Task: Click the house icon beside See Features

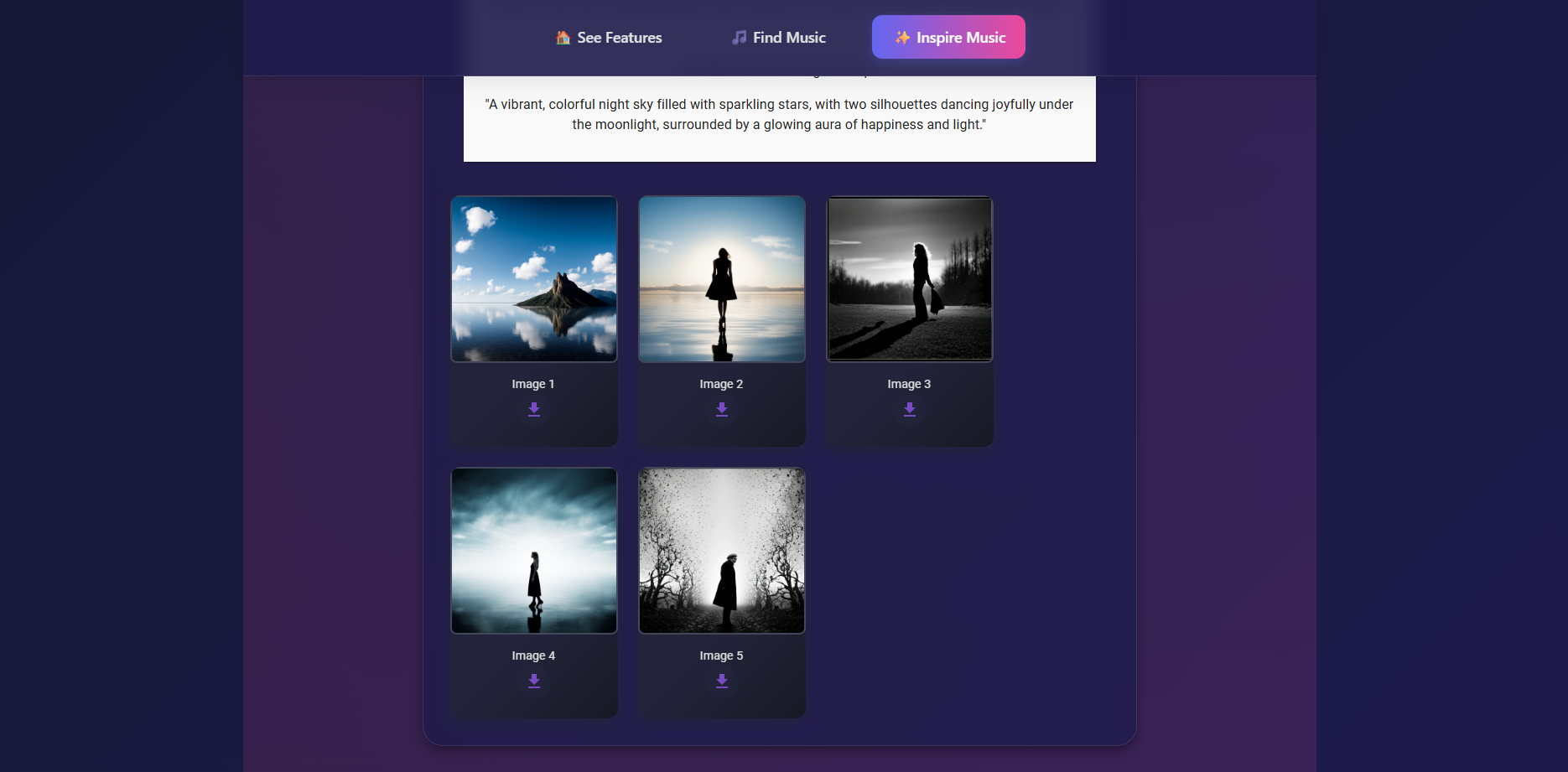Action: pos(563,38)
